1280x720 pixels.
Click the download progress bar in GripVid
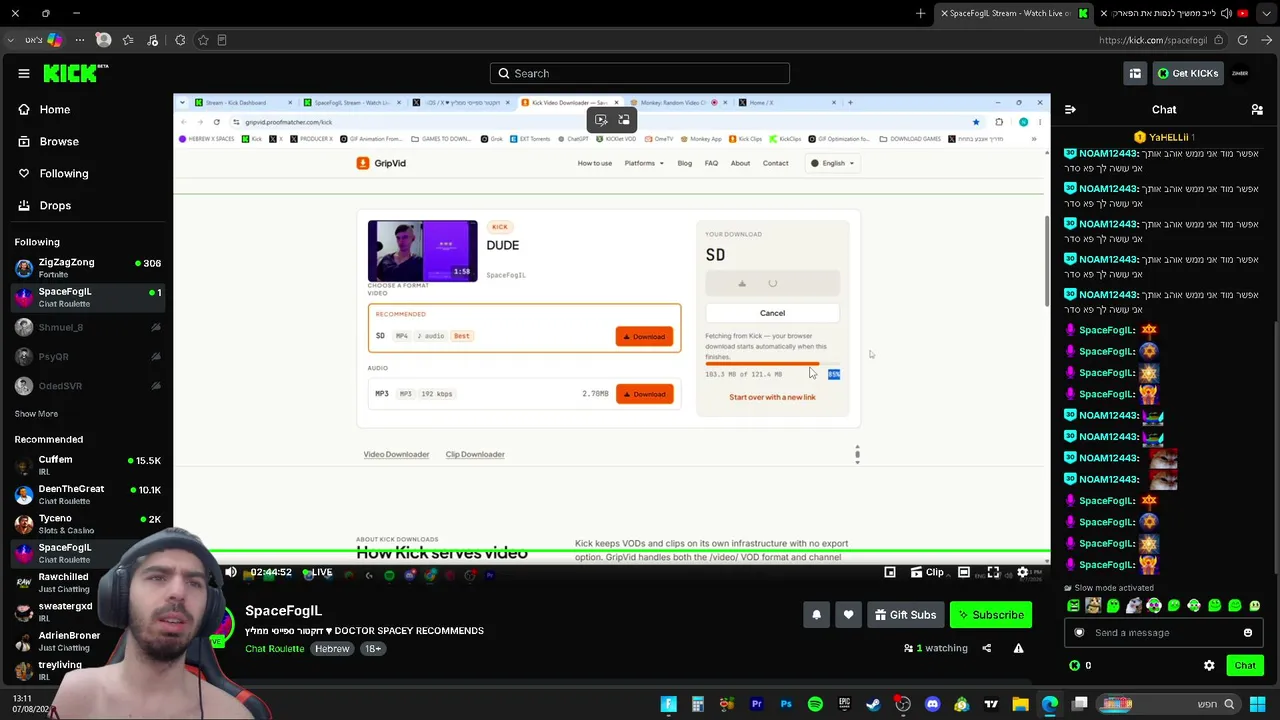(x=772, y=364)
